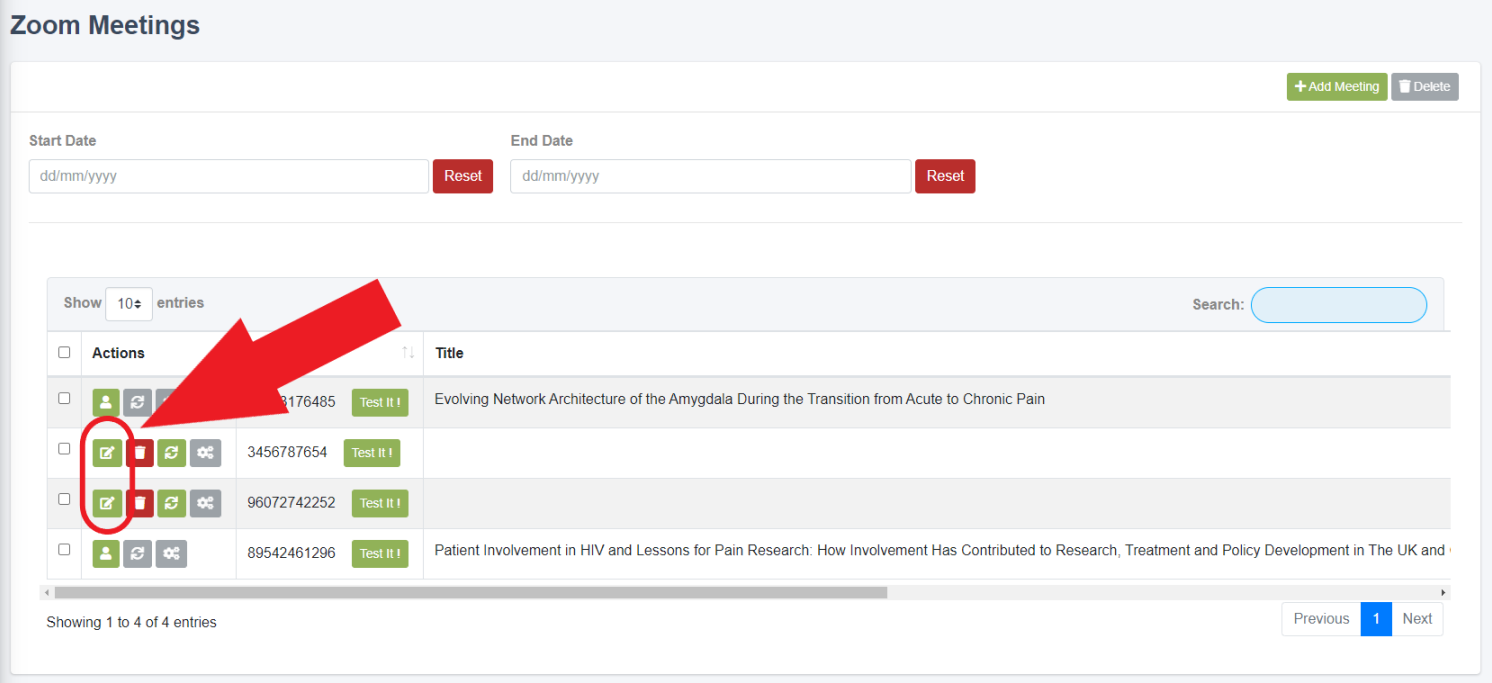
Task: Check the box for meeting 3456787654
Action: click(64, 449)
